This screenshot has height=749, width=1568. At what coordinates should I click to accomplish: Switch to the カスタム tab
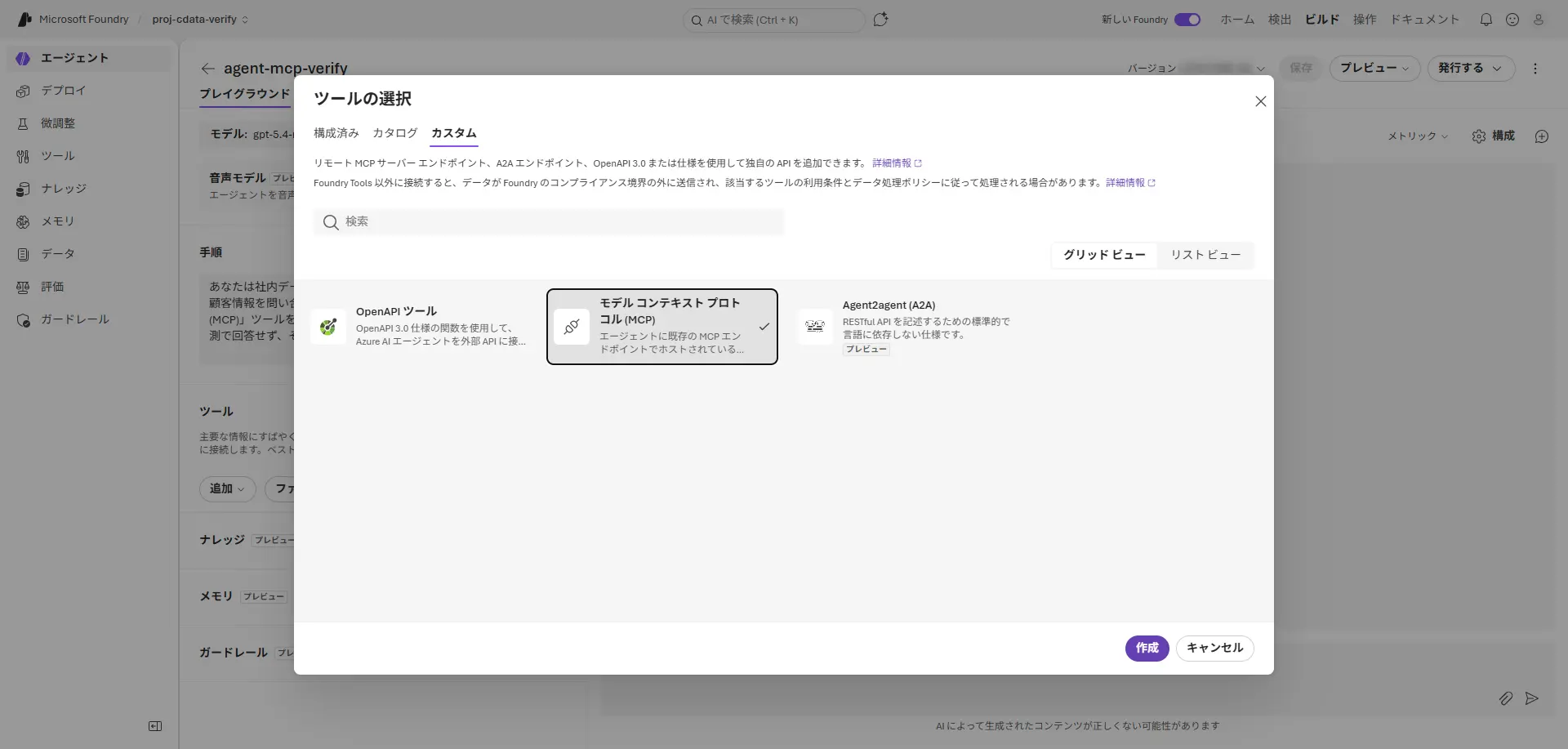pos(454,133)
